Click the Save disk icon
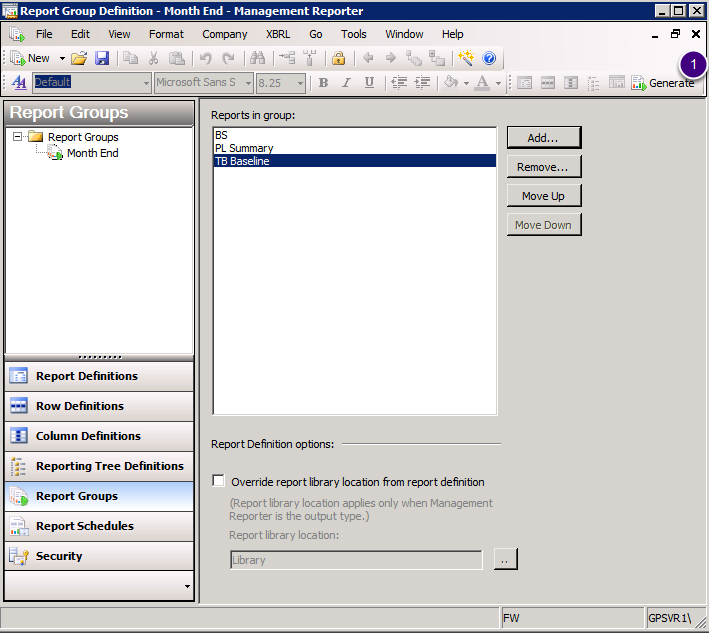 click(102, 58)
